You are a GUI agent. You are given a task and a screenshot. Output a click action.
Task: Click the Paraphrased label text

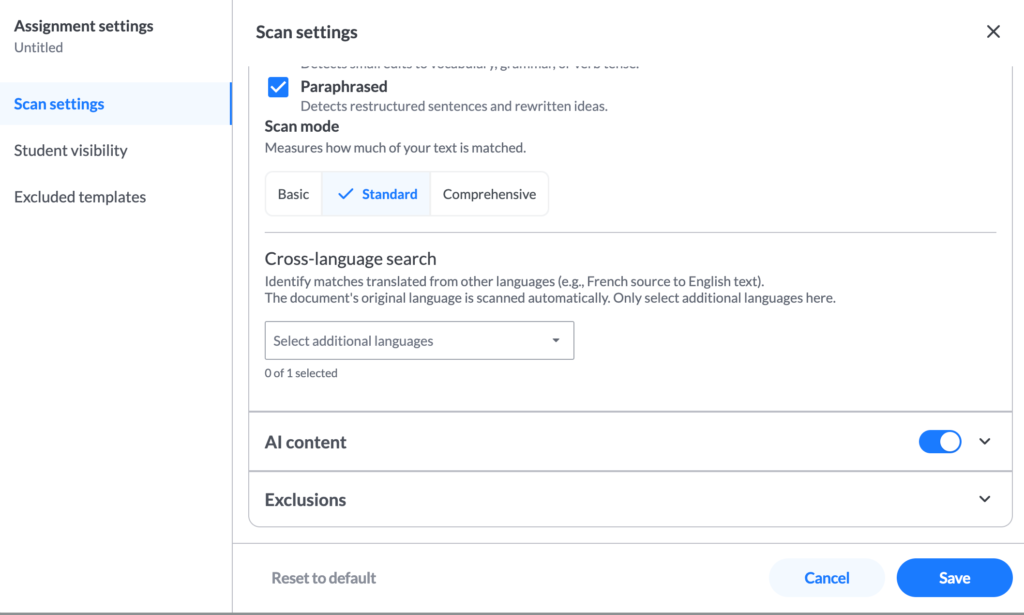(344, 86)
